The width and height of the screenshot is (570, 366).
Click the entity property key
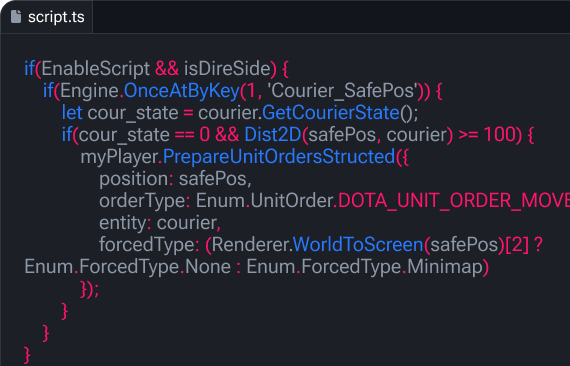(x=123, y=223)
